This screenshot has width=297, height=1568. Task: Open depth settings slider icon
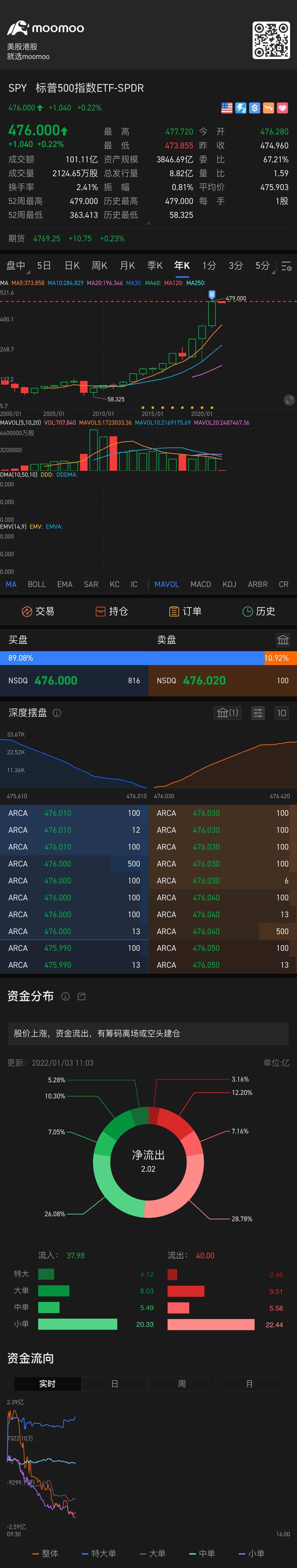(258, 713)
